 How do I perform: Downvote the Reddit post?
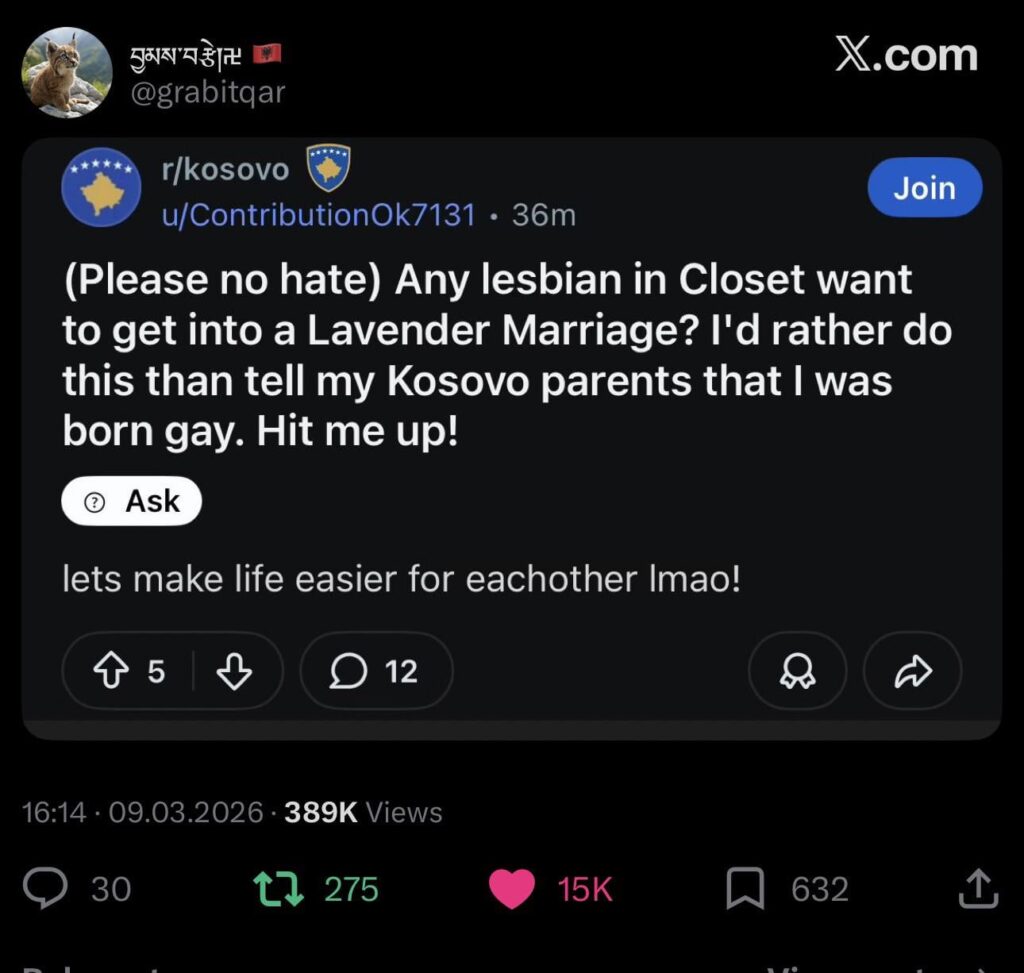[x=234, y=672]
